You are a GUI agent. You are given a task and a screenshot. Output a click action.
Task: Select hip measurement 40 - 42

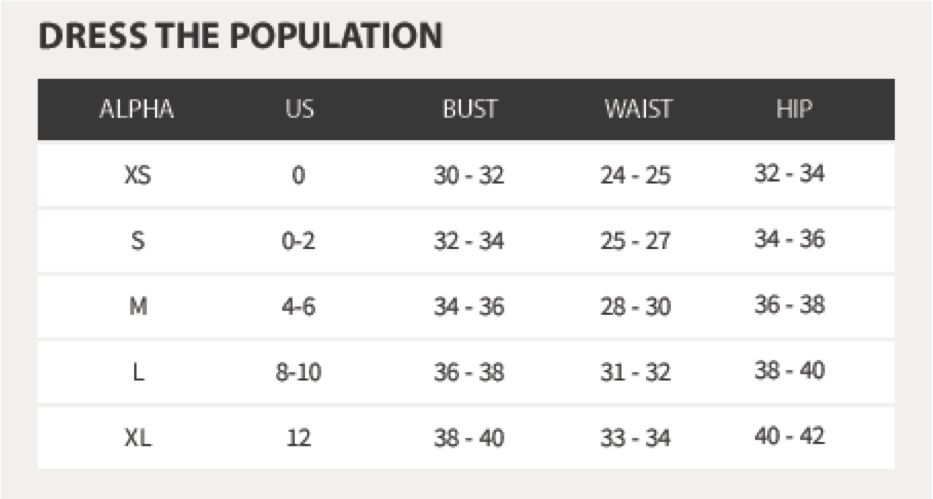coord(789,436)
